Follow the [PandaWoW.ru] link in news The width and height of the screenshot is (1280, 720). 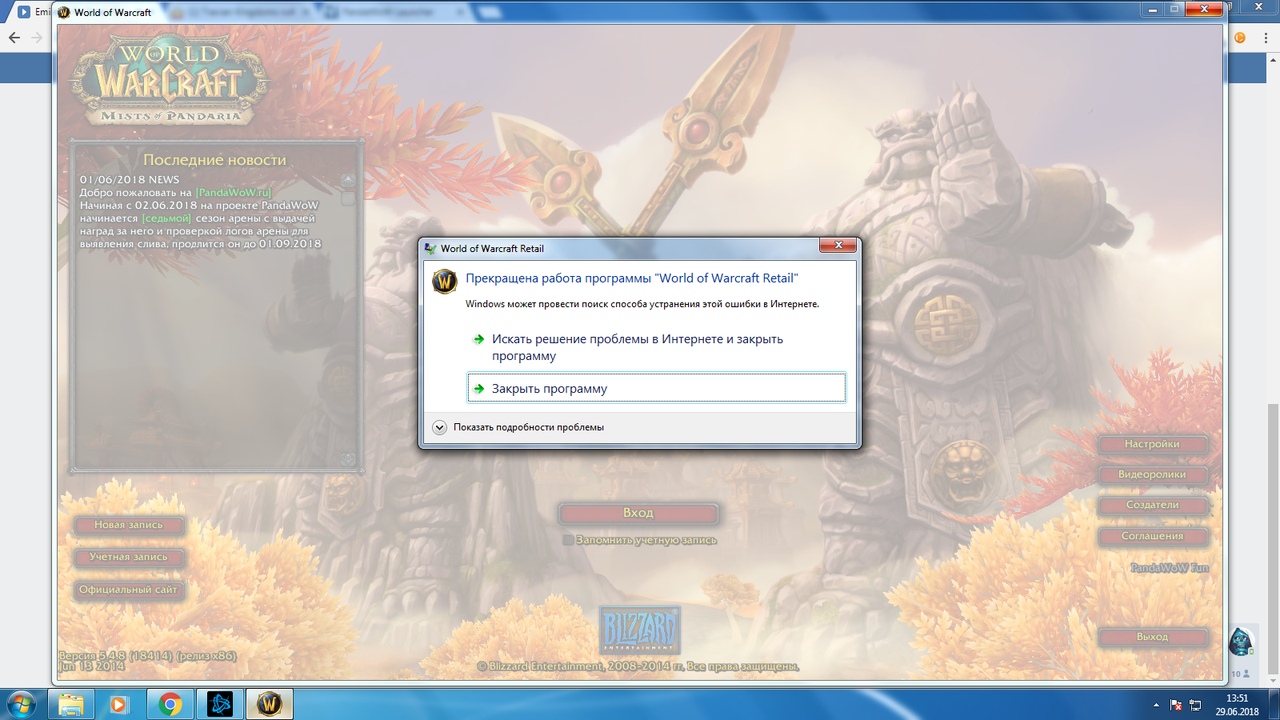point(234,192)
